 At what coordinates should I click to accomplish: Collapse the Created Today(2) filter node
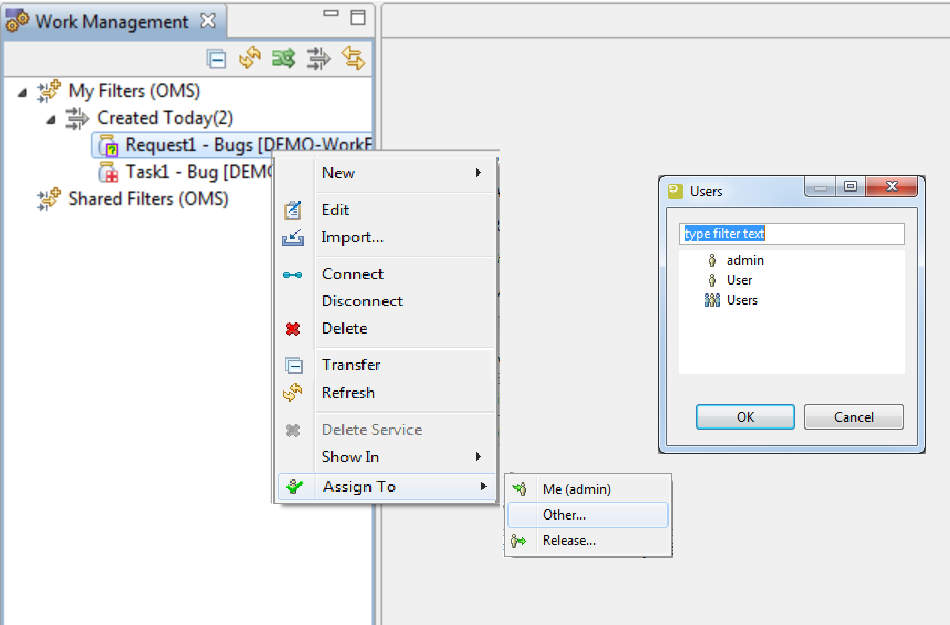[51, 119]
